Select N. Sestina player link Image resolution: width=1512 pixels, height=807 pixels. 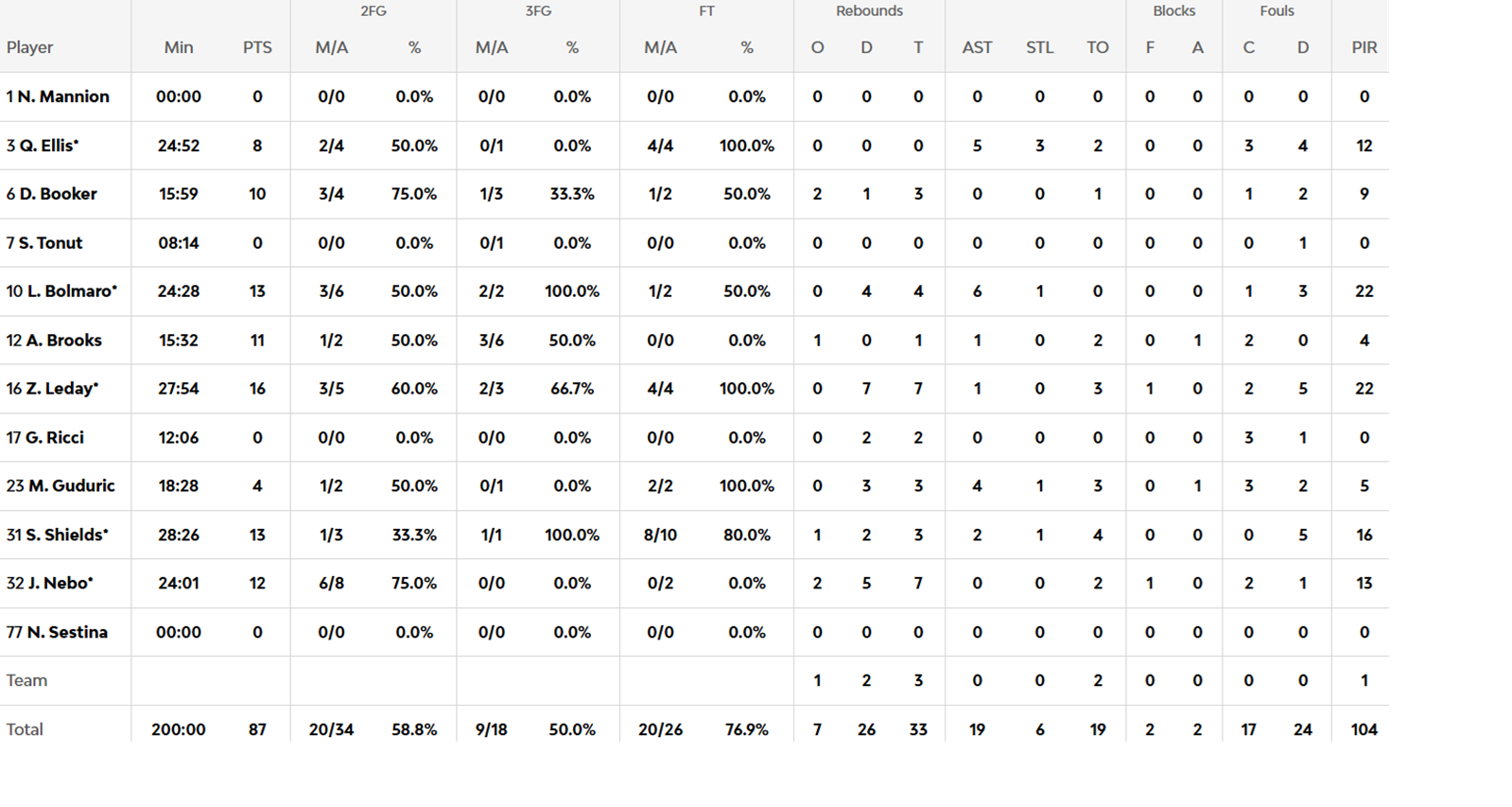click(66, 633)
